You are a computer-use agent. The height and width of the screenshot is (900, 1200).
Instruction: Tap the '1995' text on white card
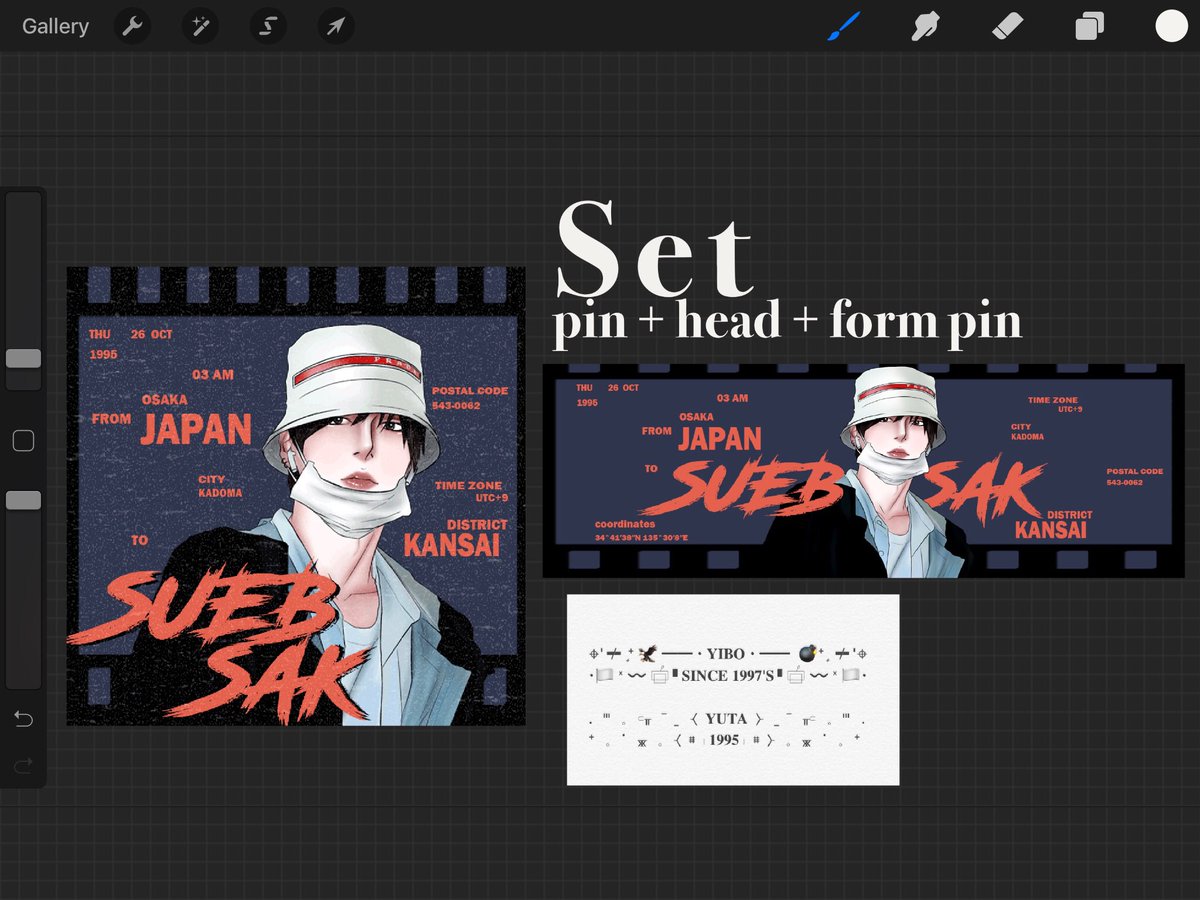pyautogui.click(x=724, y=740)
